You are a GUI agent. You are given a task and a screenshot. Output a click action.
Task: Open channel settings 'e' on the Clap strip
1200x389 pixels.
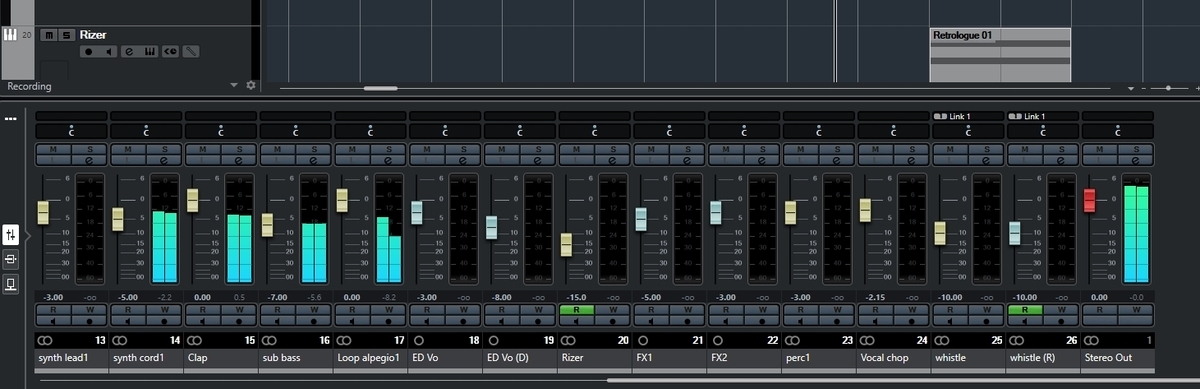(239, 160)
